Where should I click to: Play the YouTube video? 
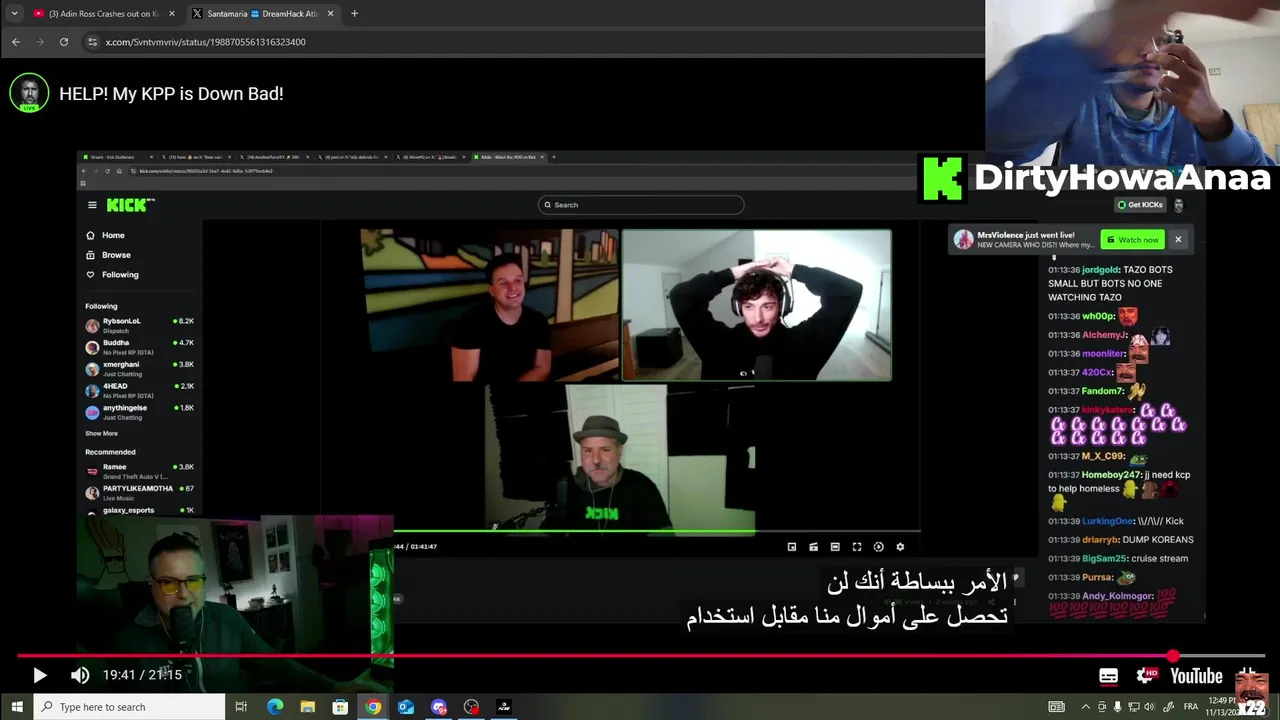pos(39,676)
